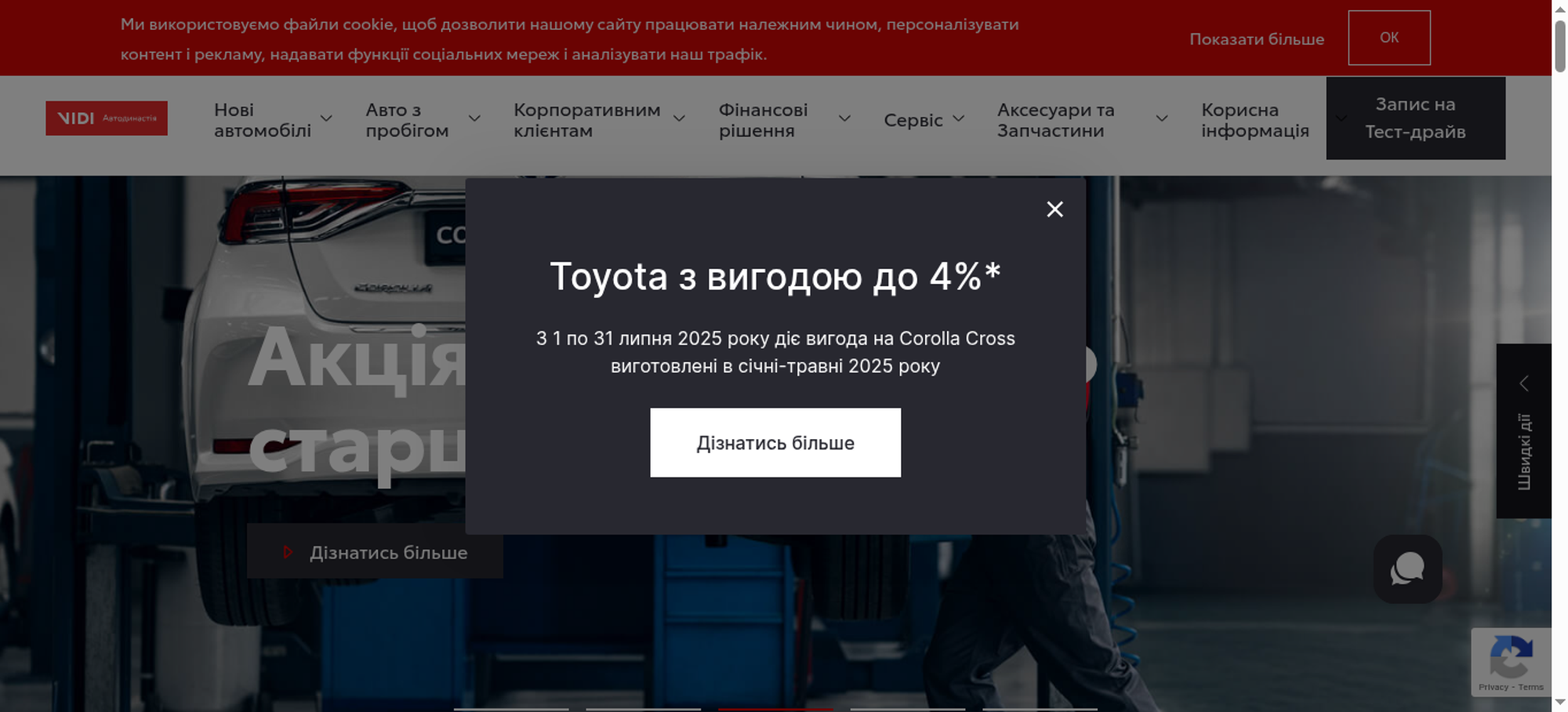
Task: Expand the Швидкі дії side panel arrow
Action: click(1524, 383)
